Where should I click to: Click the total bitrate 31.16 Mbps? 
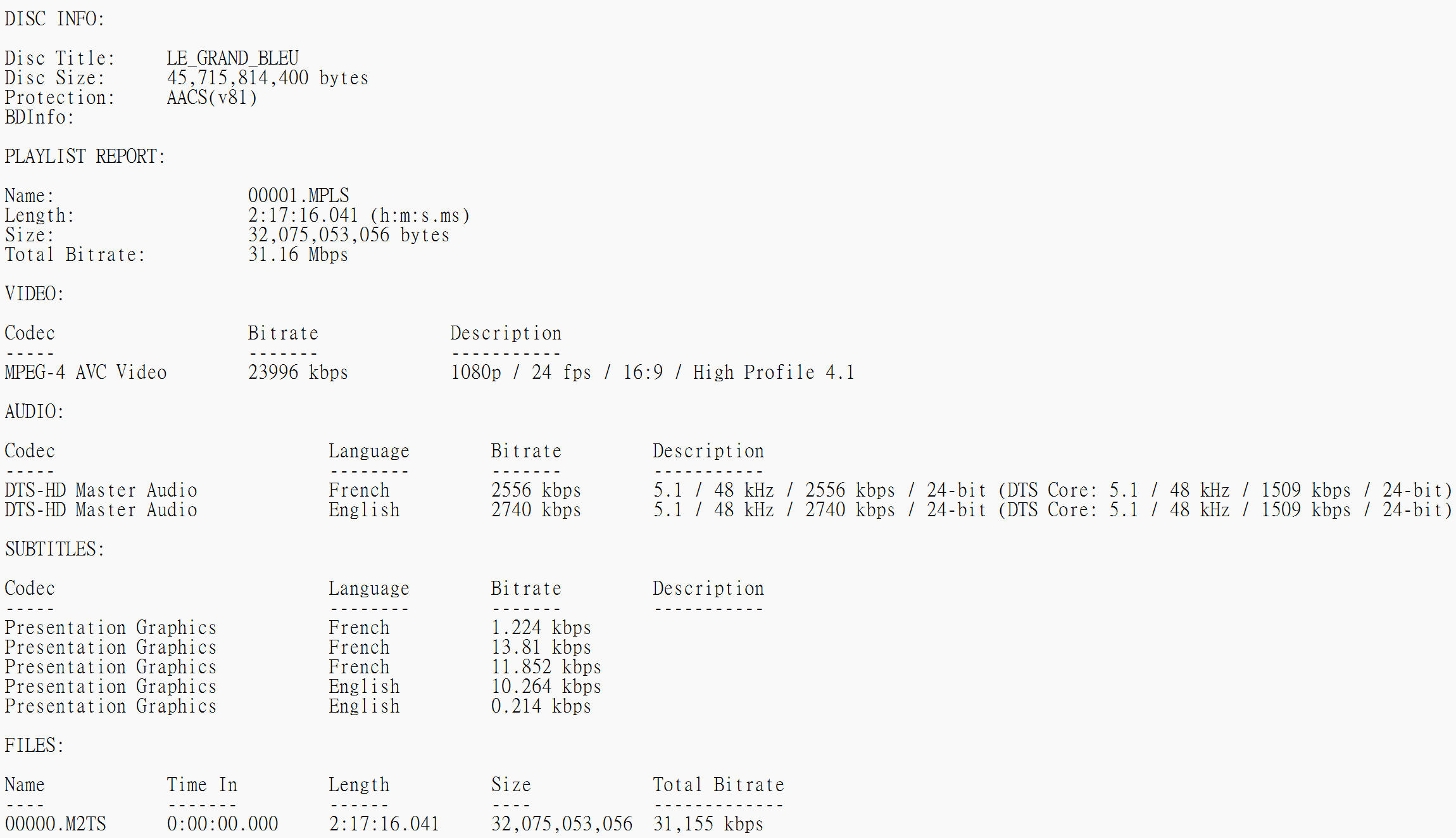pyautogui.click(x=298, y=255)
